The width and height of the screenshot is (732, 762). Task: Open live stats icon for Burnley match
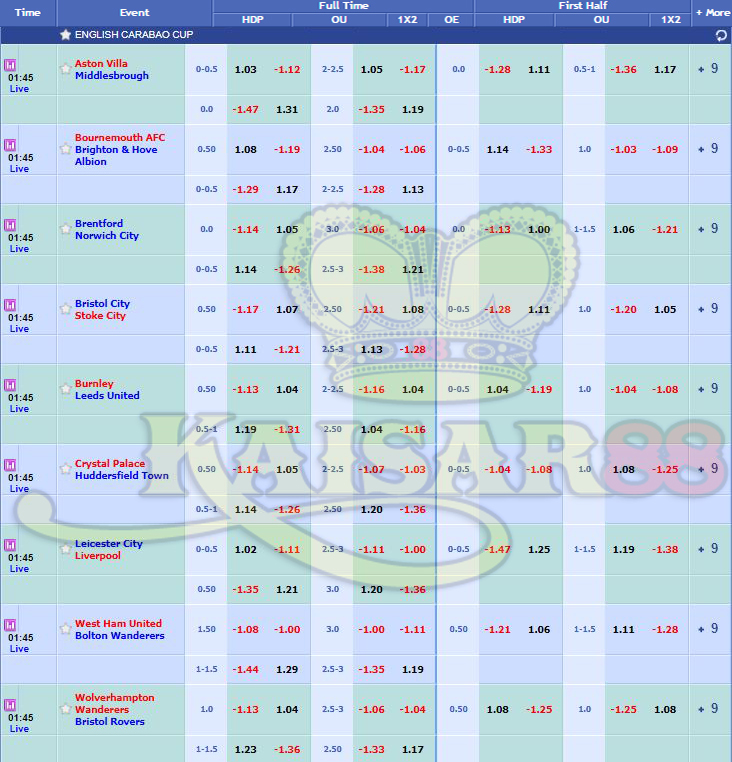(10, 385)
